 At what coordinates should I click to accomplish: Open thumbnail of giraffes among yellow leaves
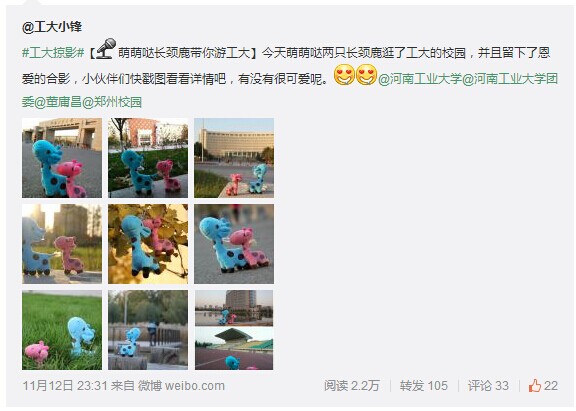click(148, 244)
